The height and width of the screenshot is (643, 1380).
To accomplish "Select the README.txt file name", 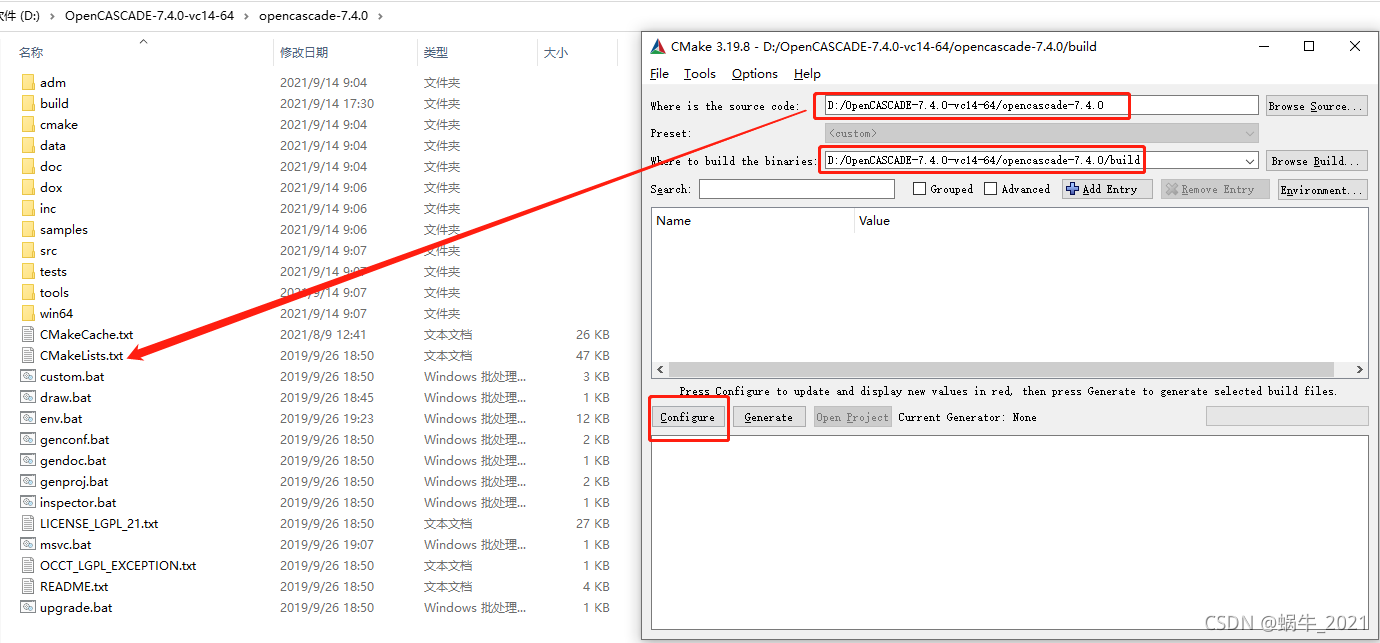I will tap(74, 586).
